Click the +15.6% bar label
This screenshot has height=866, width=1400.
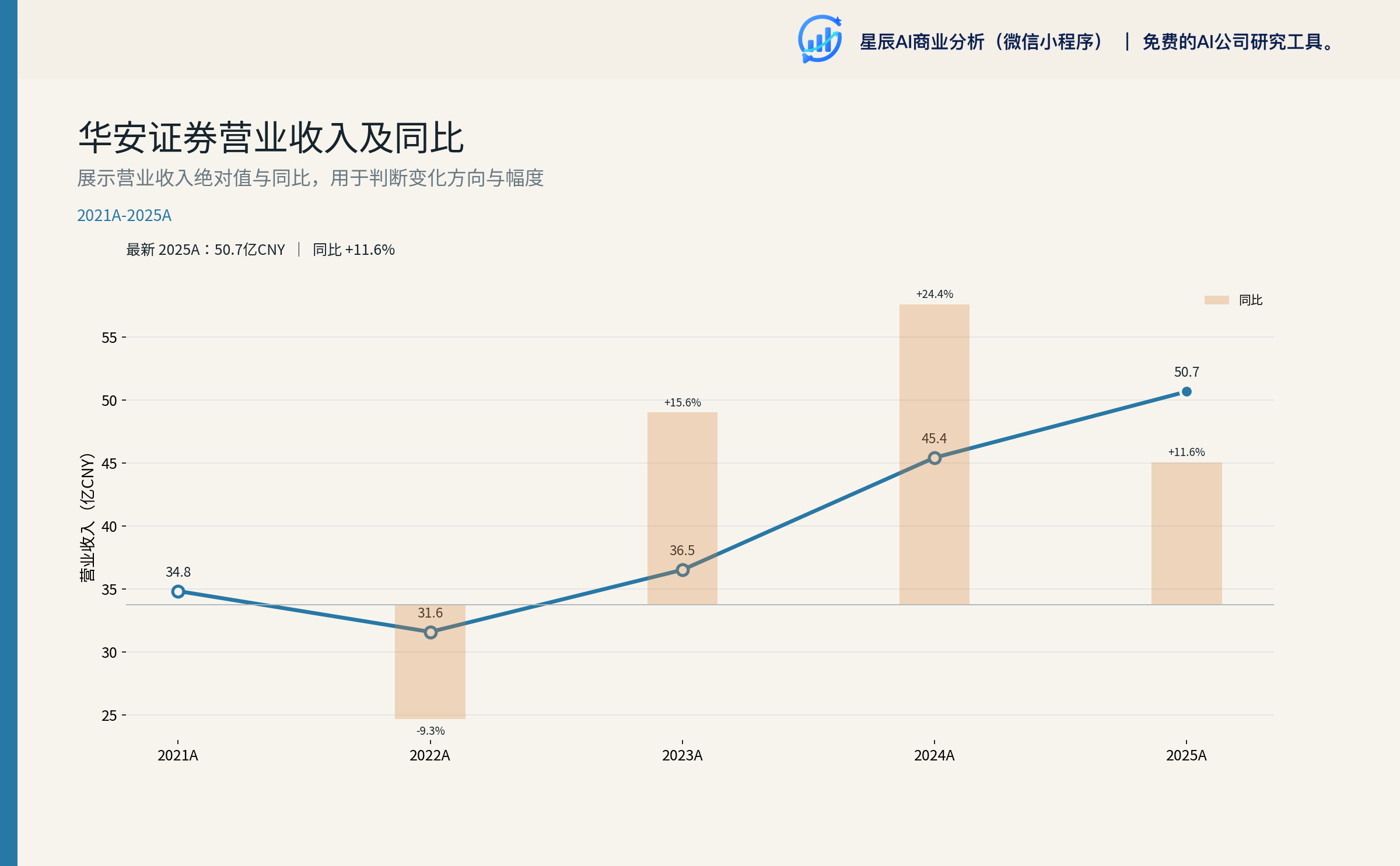(682, 402)
